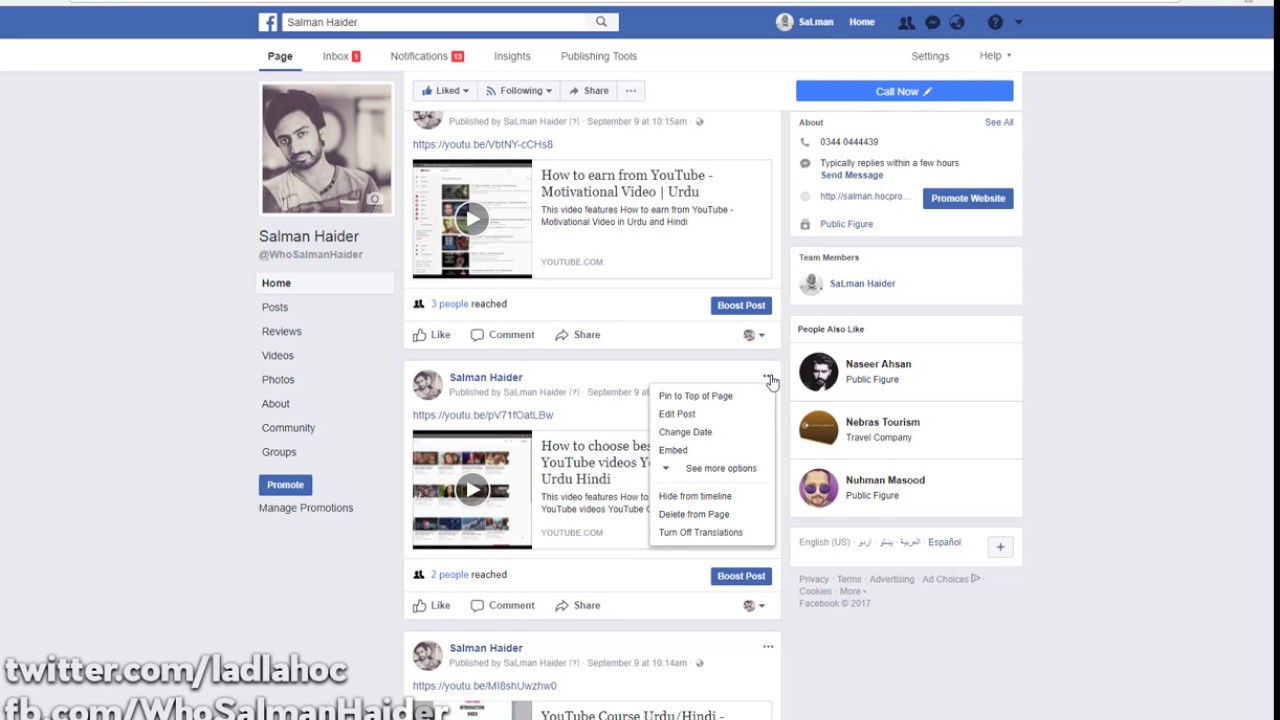The width and height of the screenshot is (1280, 720).
Task: Play the How to earn from YouTube video
Action: [x=472, y=219]
